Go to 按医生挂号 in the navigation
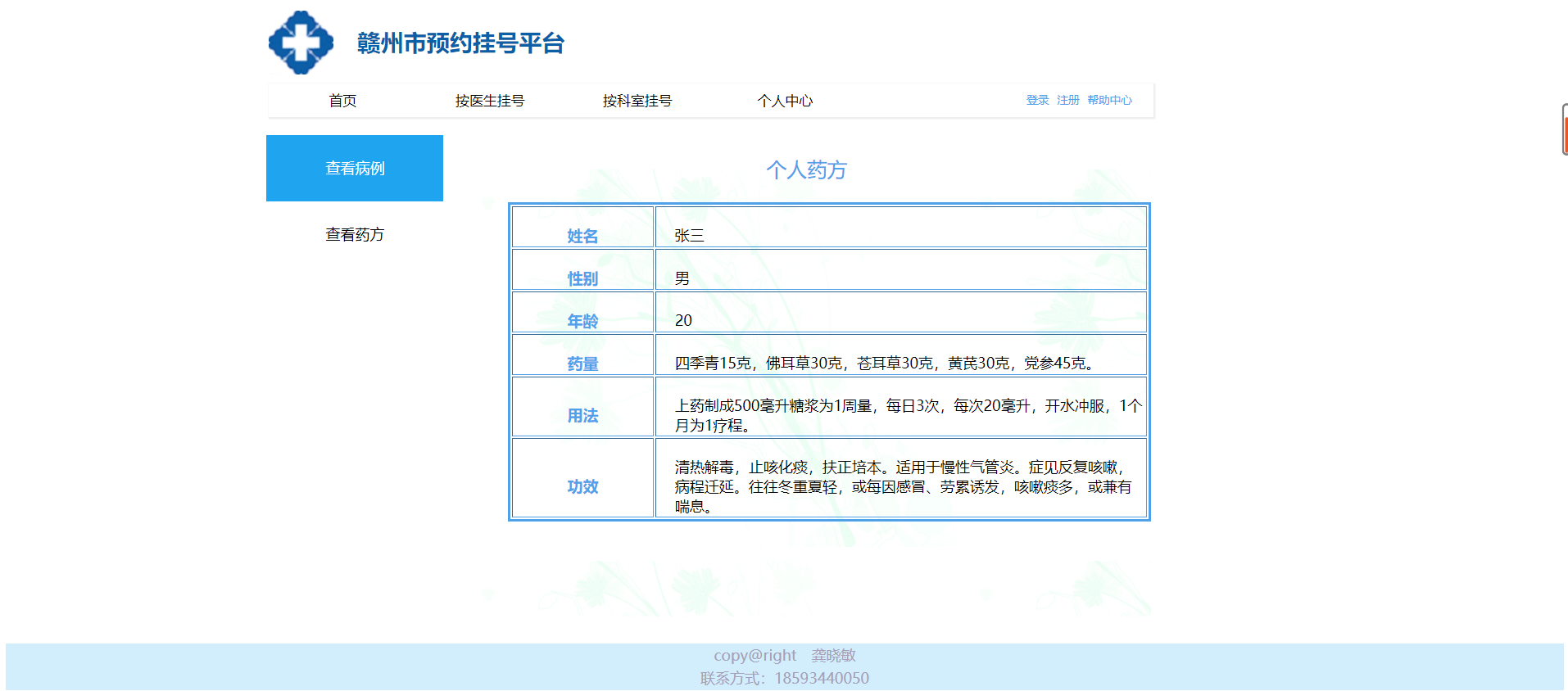The image size is (1568, 691). pos(490,101)
